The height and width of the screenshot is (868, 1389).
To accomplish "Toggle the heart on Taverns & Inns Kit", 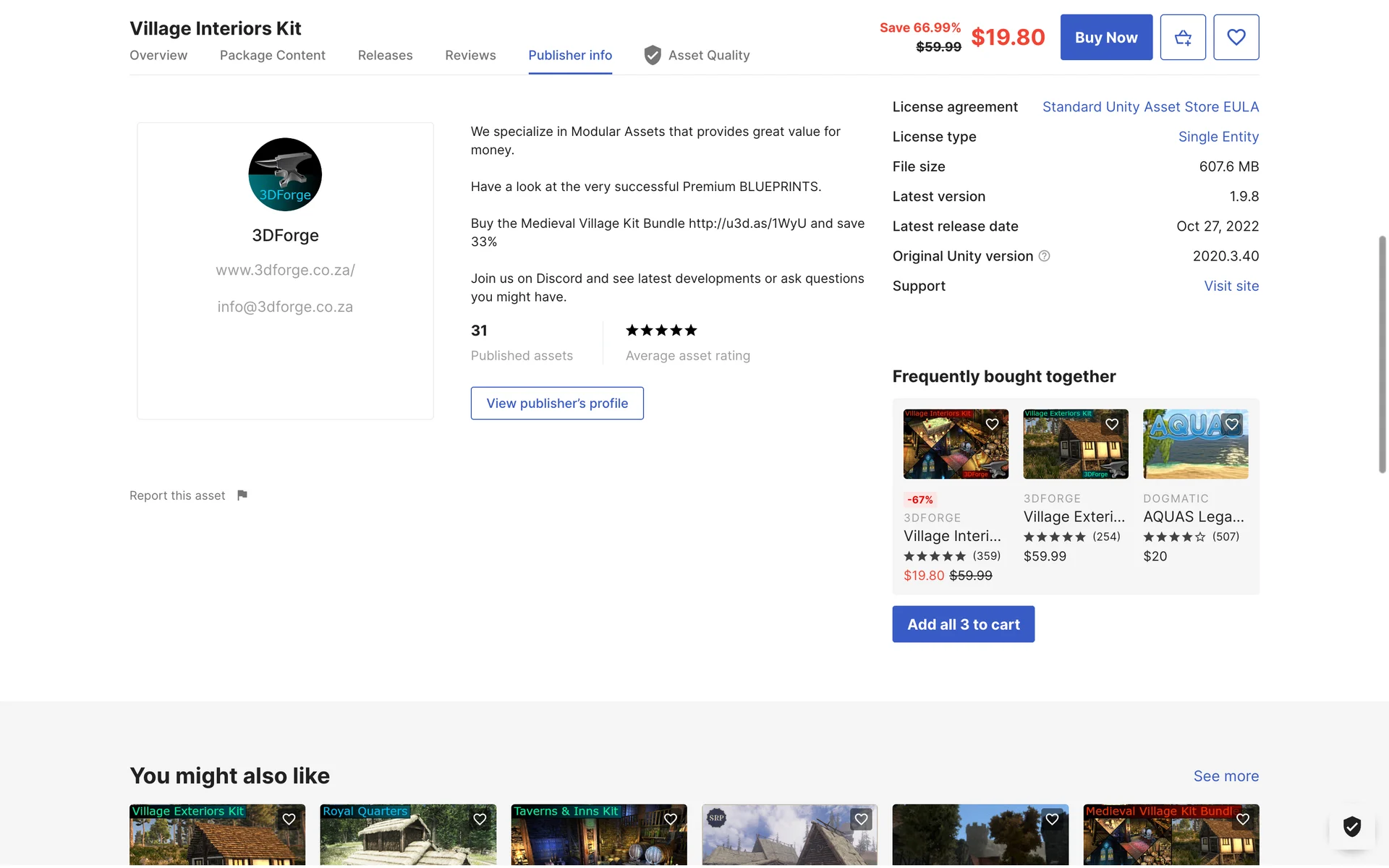I will point(671,819).
